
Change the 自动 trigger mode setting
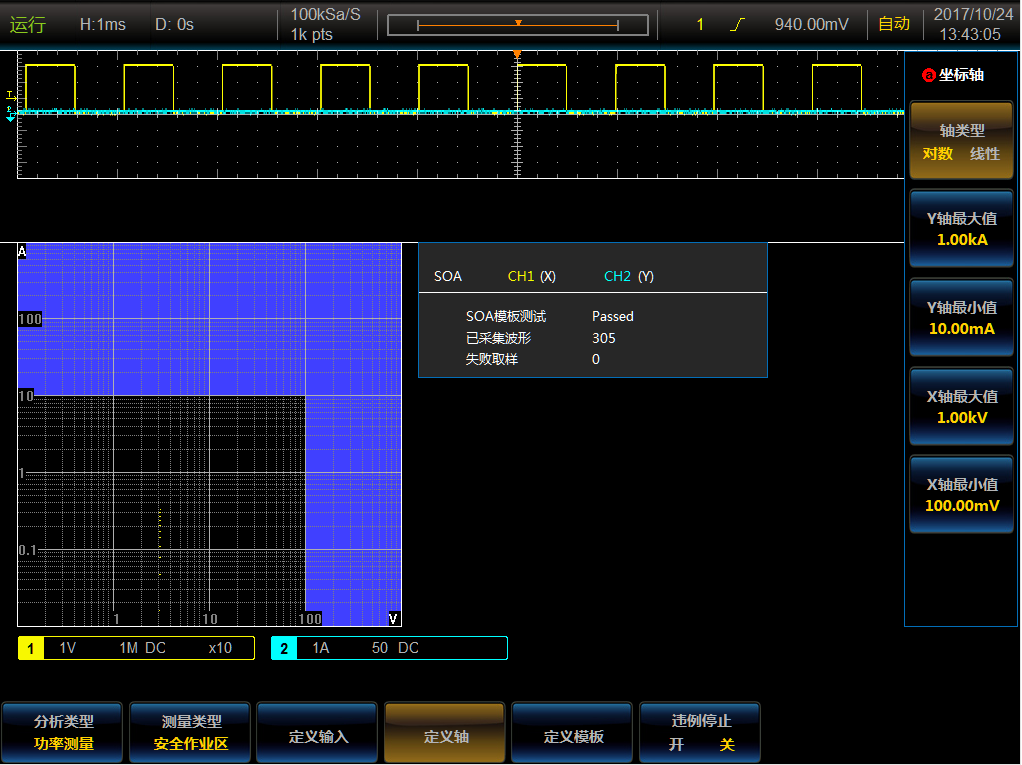894,25
